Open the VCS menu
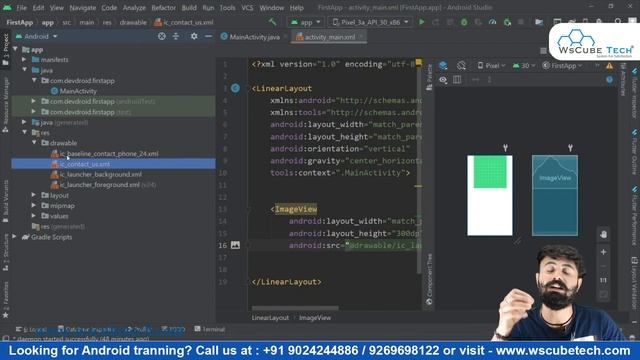The height and width of the screenshot is (360, 640). (247, 8)
